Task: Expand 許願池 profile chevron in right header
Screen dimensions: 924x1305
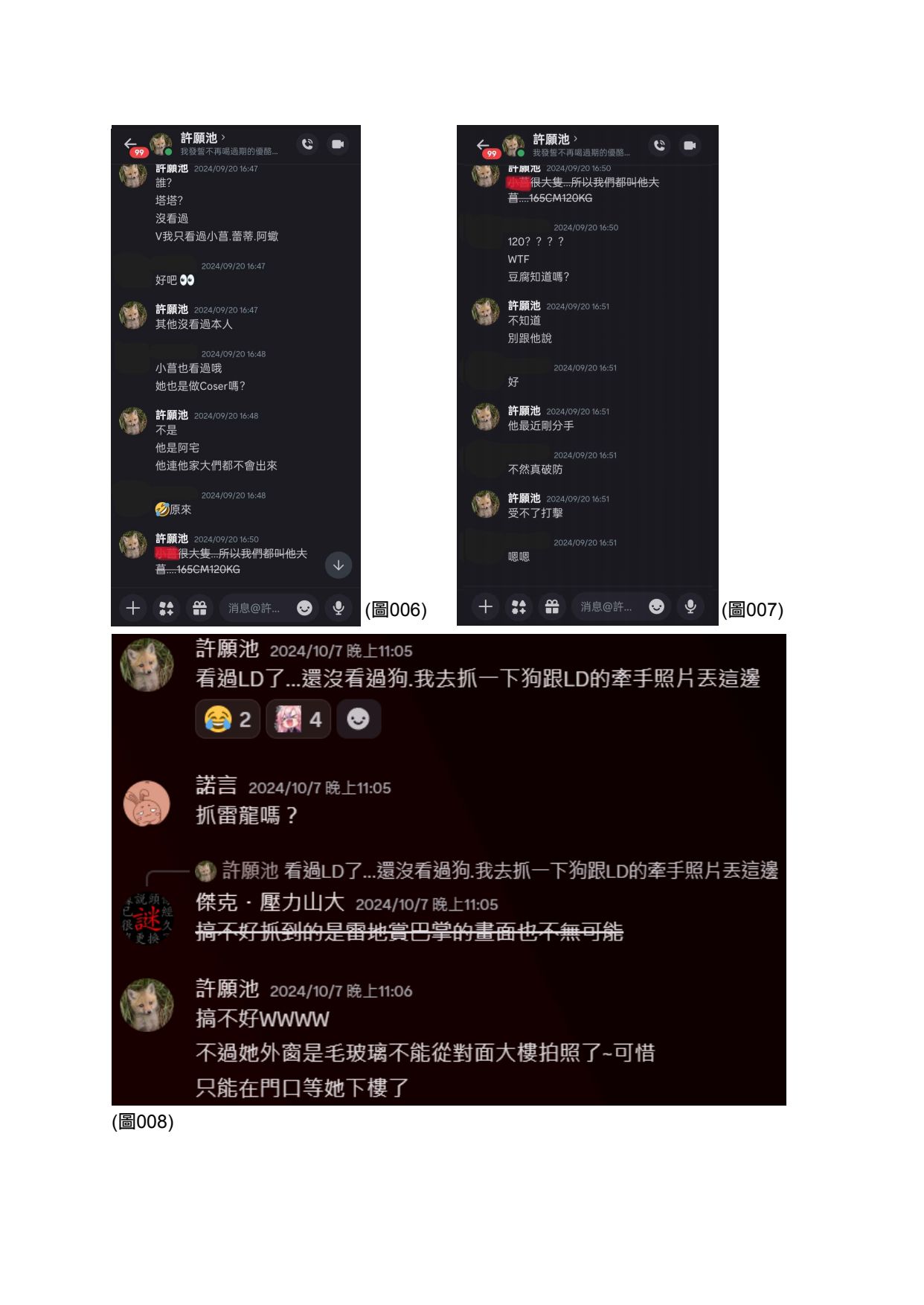Action: [575, 138]
